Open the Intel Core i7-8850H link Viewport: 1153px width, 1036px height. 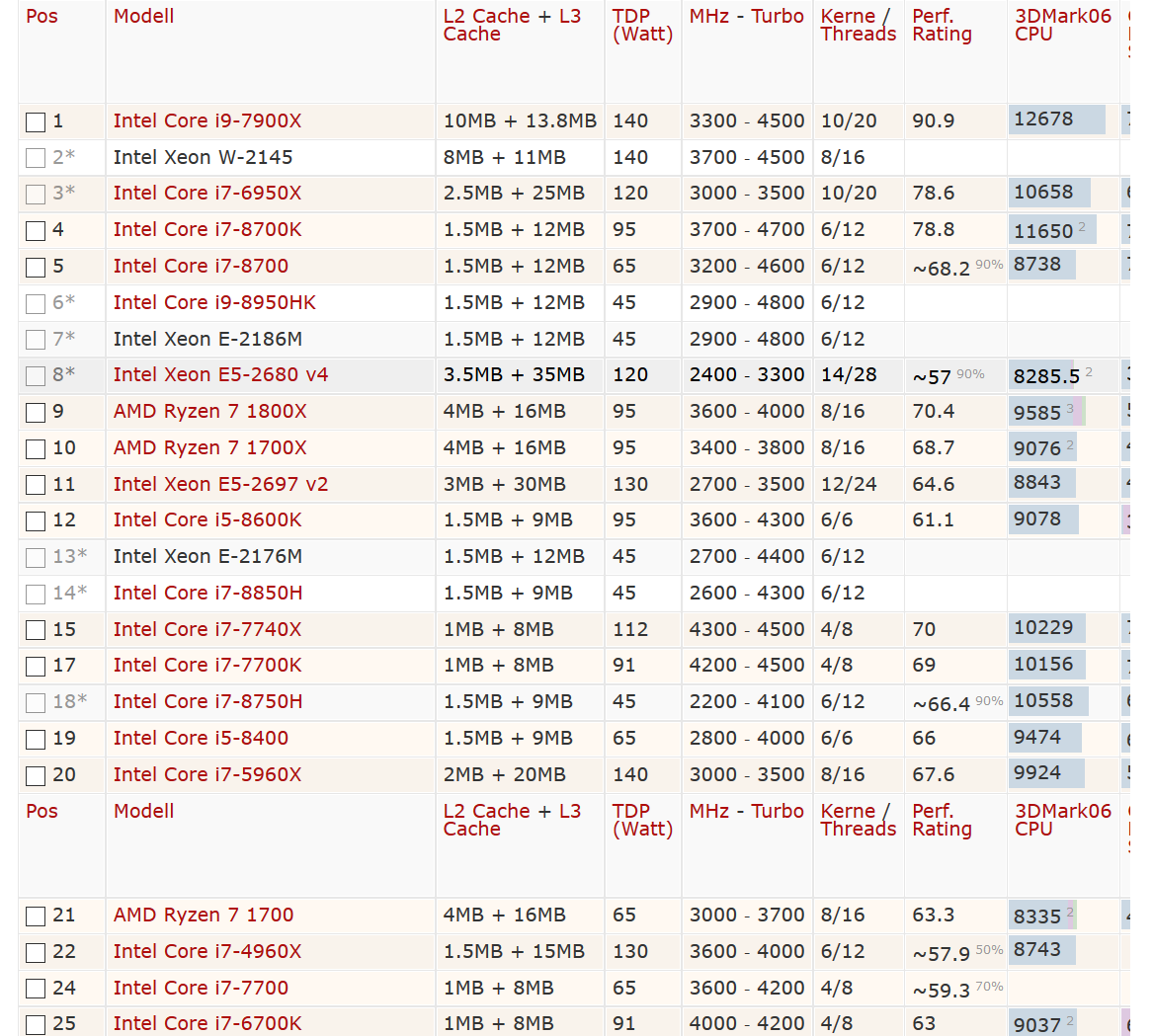tap(207, 593)
